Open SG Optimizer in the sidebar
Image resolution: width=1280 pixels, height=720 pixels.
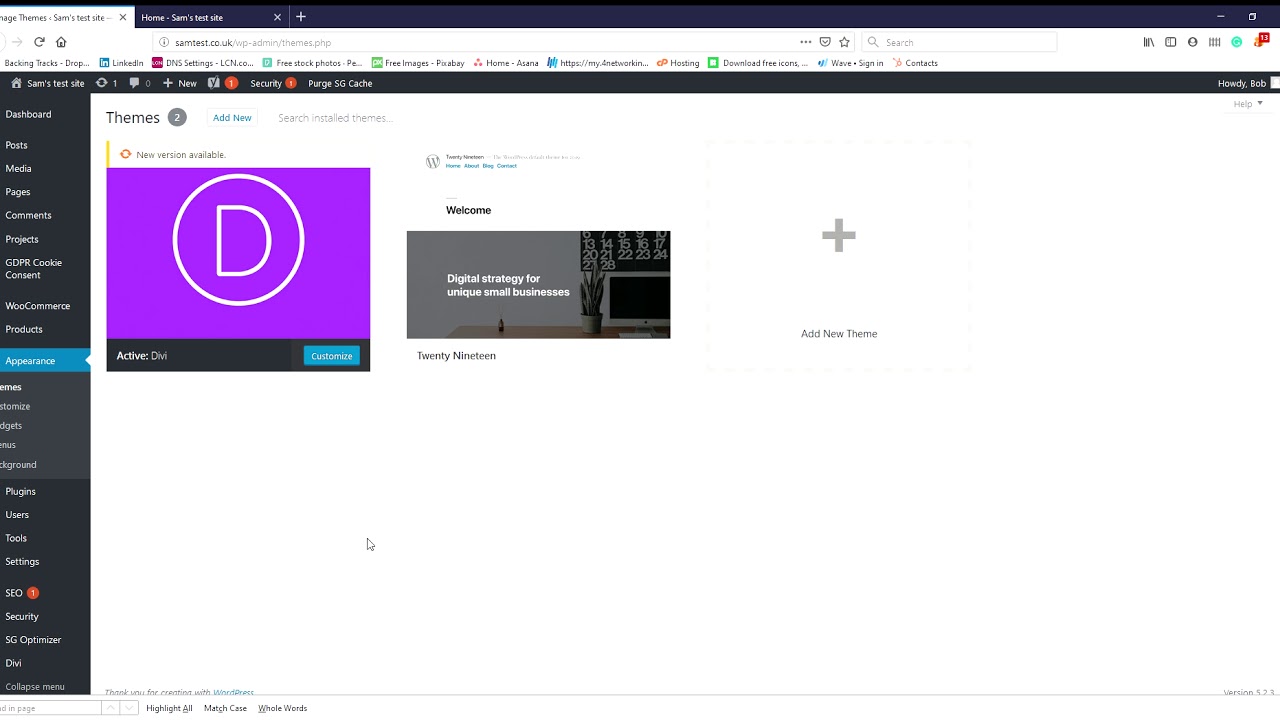tap(33, 640)
